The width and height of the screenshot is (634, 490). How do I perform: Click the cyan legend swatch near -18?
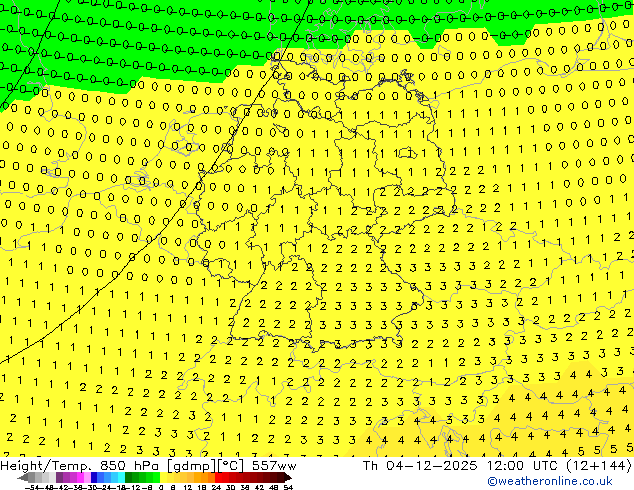tap(121, 478)
